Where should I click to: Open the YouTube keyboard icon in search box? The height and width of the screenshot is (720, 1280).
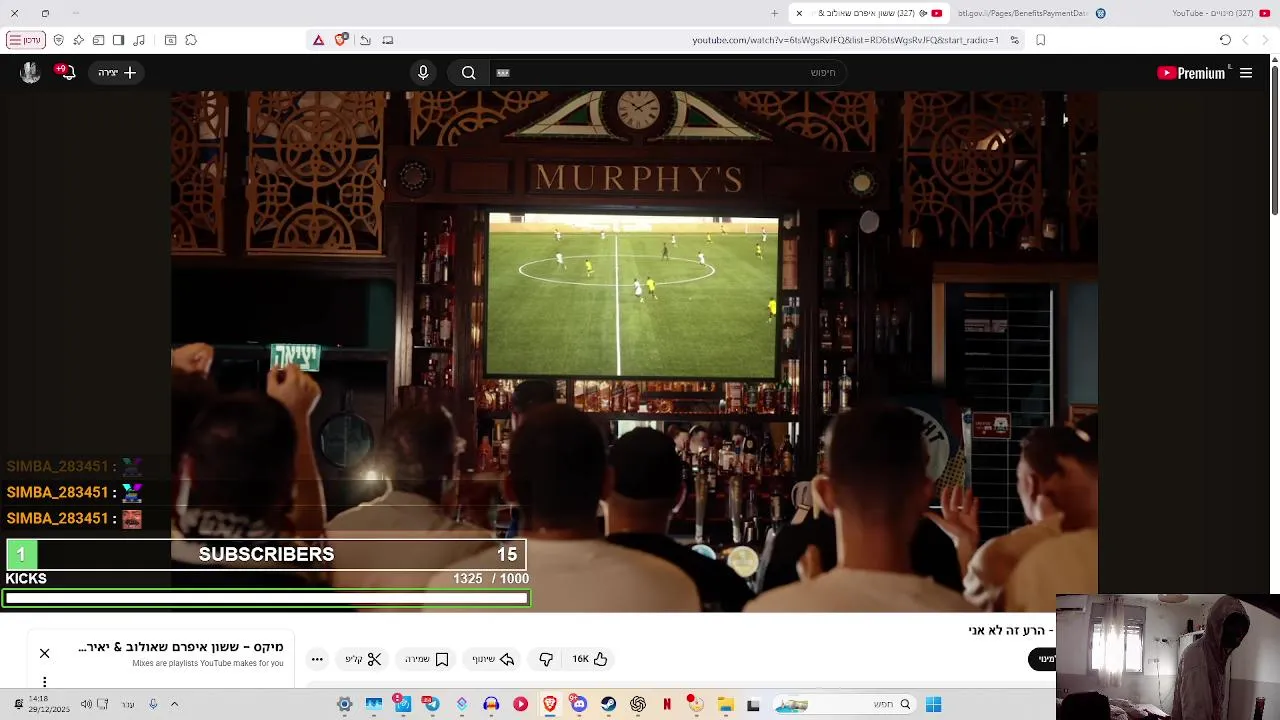pos(503,72)
